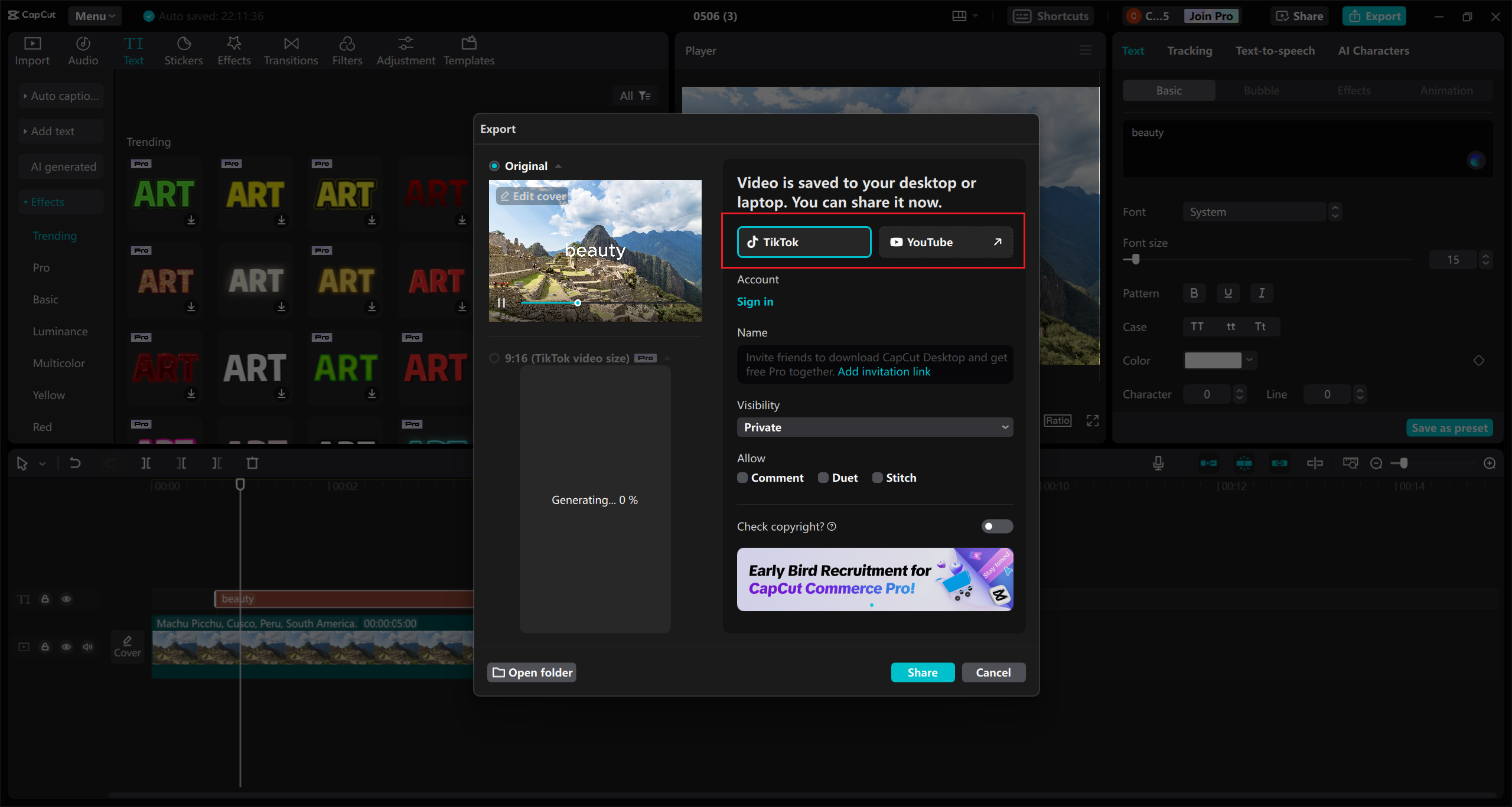This screenshot has width=1512, height=807.
Task: Check the Duet option
Action: click(x=823, y=478)
